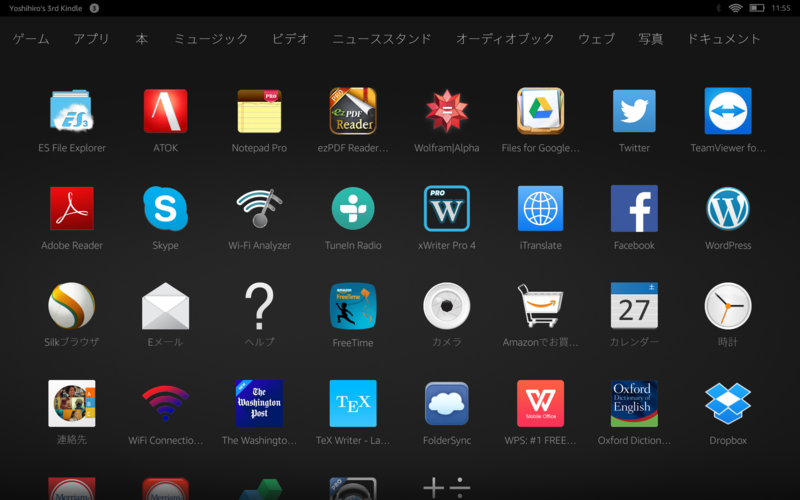The width and height of the screenshot is (800, 500).
Task: Open the Amazon shopping cart app
Action: point(540,306)
